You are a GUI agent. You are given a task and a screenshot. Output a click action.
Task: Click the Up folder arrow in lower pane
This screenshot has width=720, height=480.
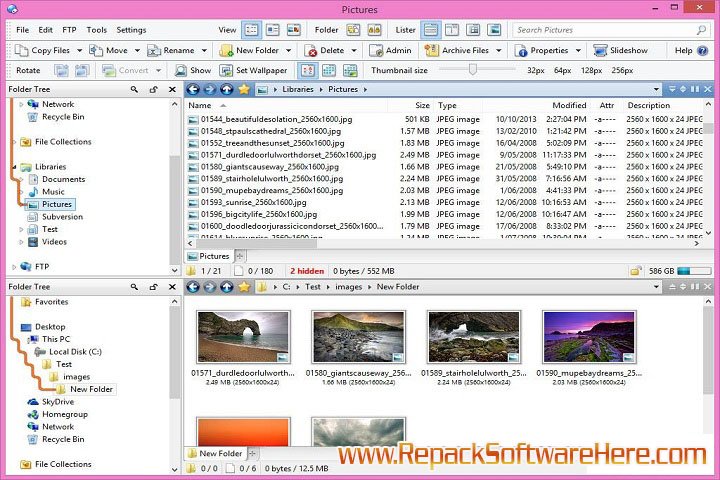[228, 287]
